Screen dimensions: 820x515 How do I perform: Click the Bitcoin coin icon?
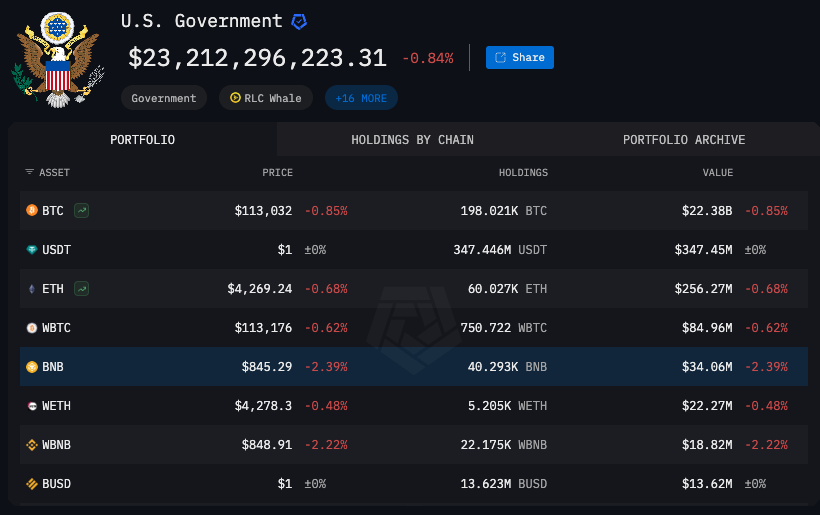[31, 211]
